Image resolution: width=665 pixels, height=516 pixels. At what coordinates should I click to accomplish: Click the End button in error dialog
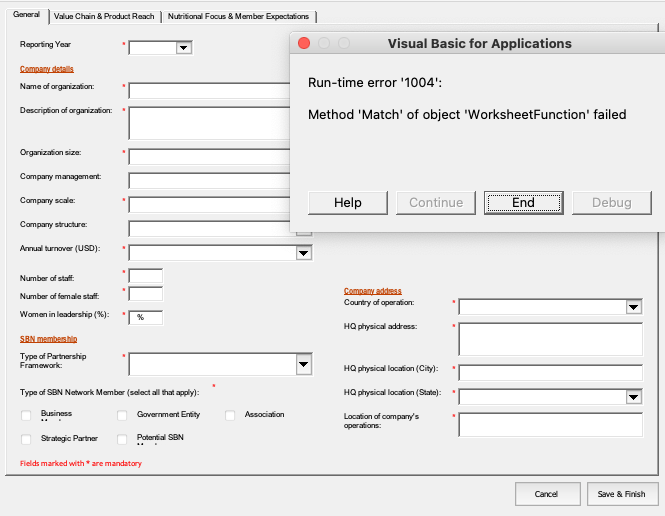pyautogui.click(x=523, y=203)
